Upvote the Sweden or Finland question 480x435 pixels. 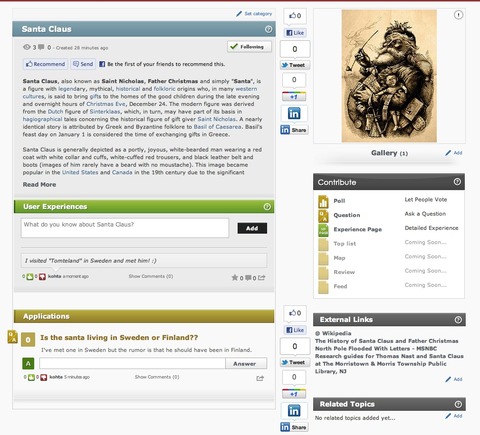coord(31,377)
